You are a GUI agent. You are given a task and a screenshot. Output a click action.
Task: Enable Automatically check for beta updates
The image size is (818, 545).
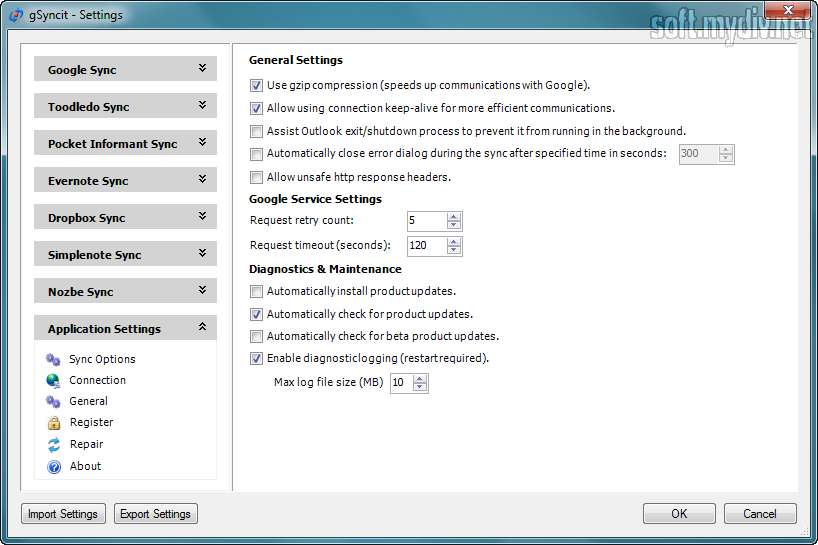[256, 336]
